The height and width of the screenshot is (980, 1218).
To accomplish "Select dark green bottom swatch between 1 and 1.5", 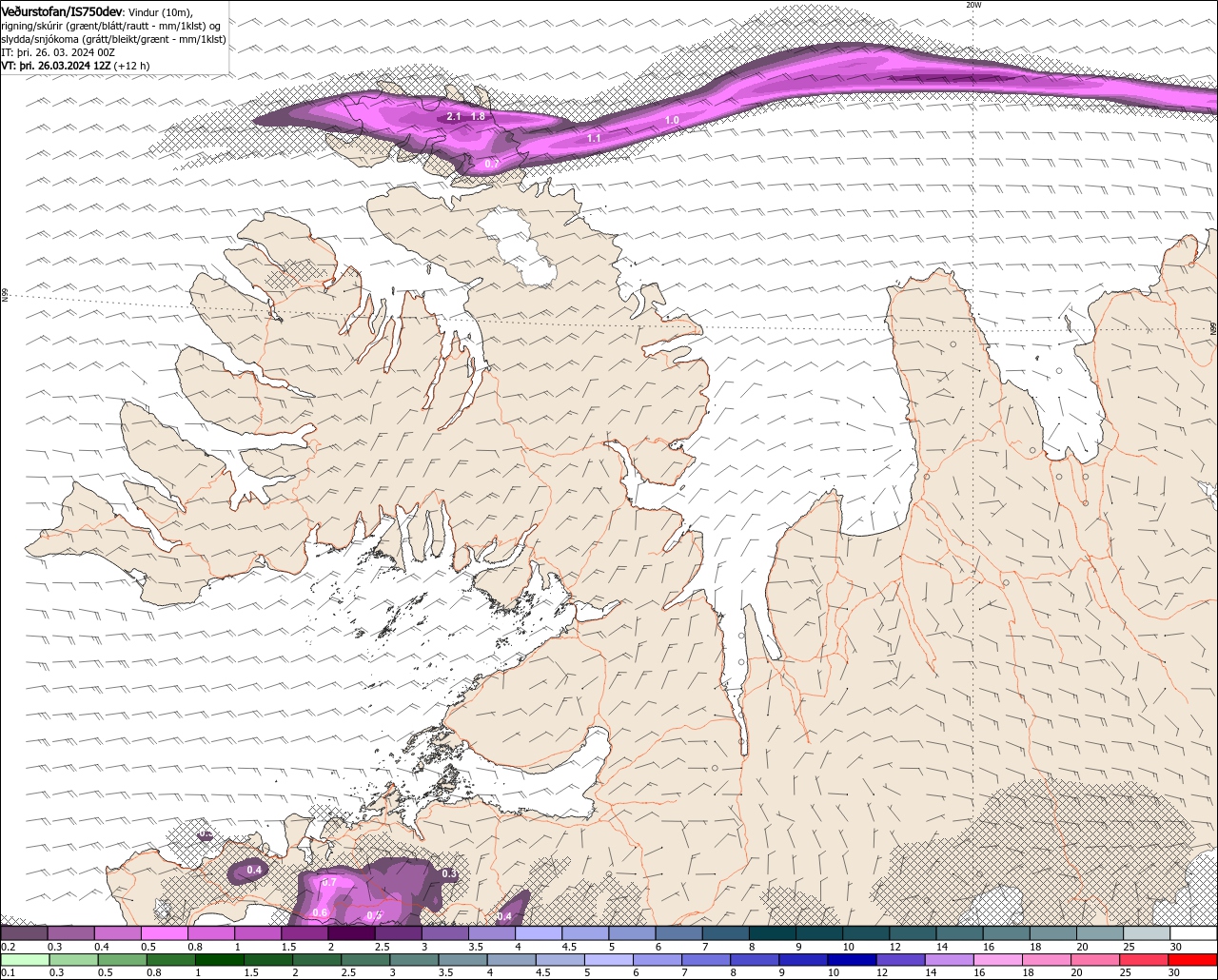I will point(220,959).
